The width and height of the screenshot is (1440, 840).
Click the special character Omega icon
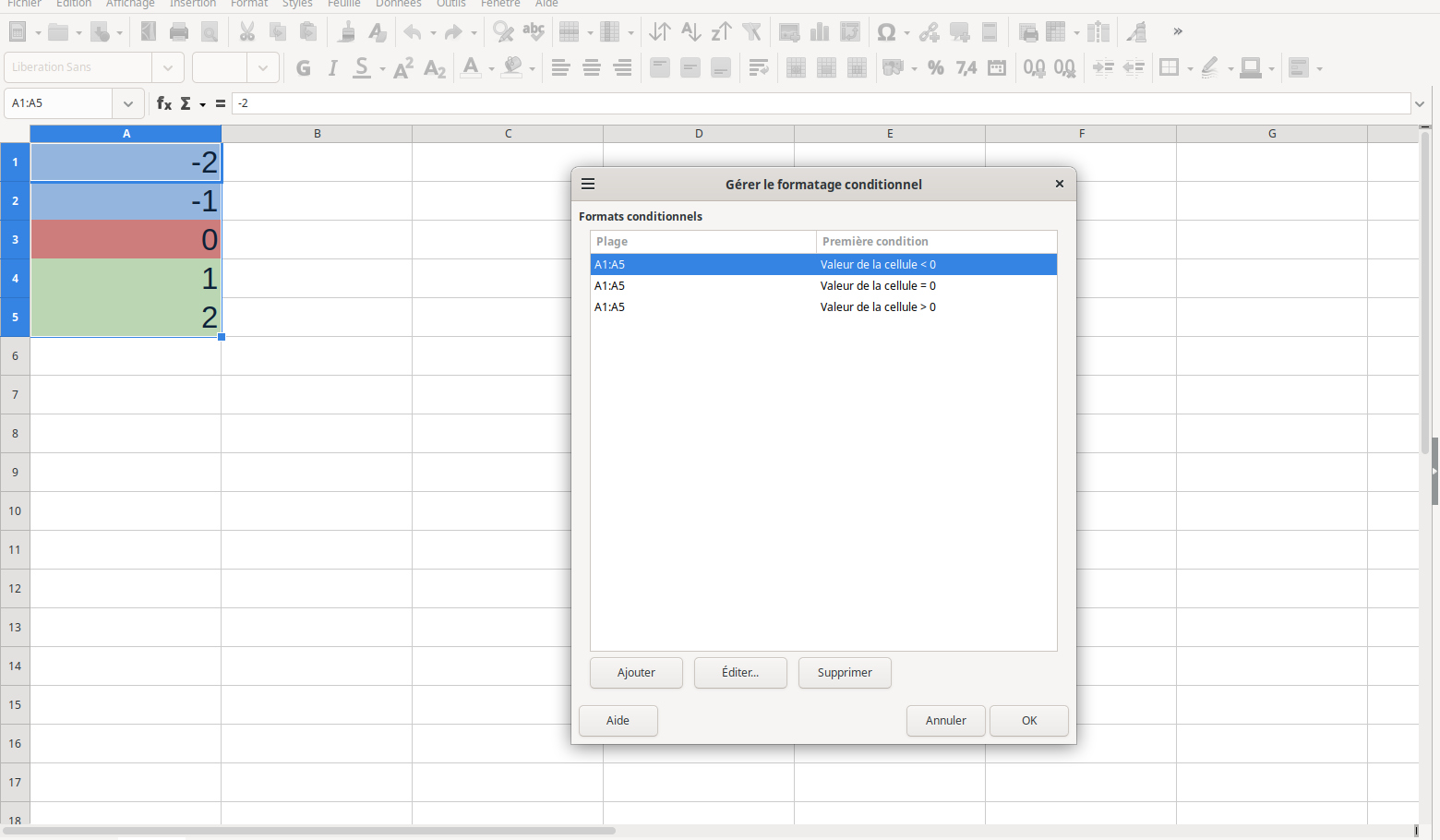[x=886, y=32]
